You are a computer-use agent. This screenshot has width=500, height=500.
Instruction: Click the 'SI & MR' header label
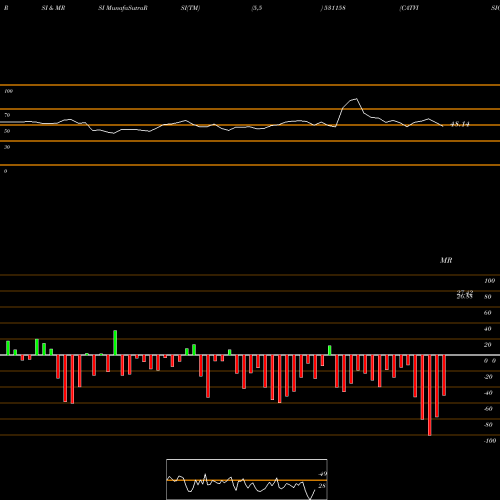[53, 8]
